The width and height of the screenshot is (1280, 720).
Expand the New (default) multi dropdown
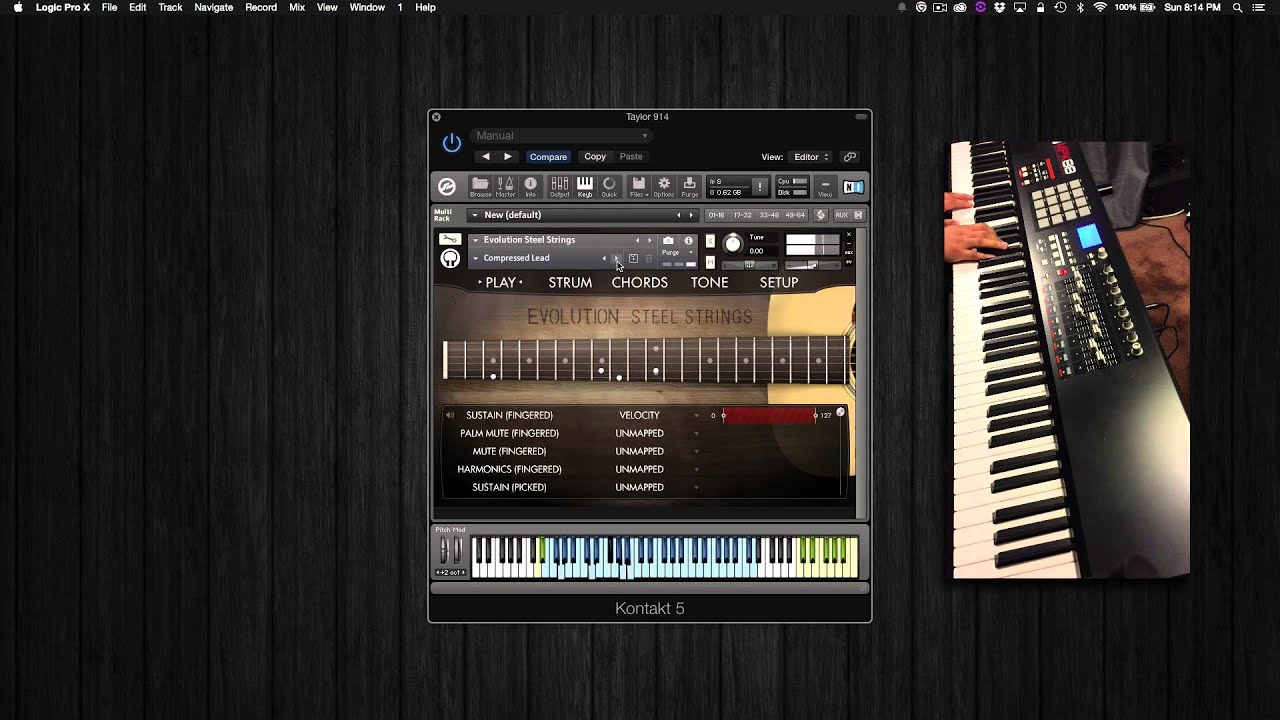coord(475,215)
